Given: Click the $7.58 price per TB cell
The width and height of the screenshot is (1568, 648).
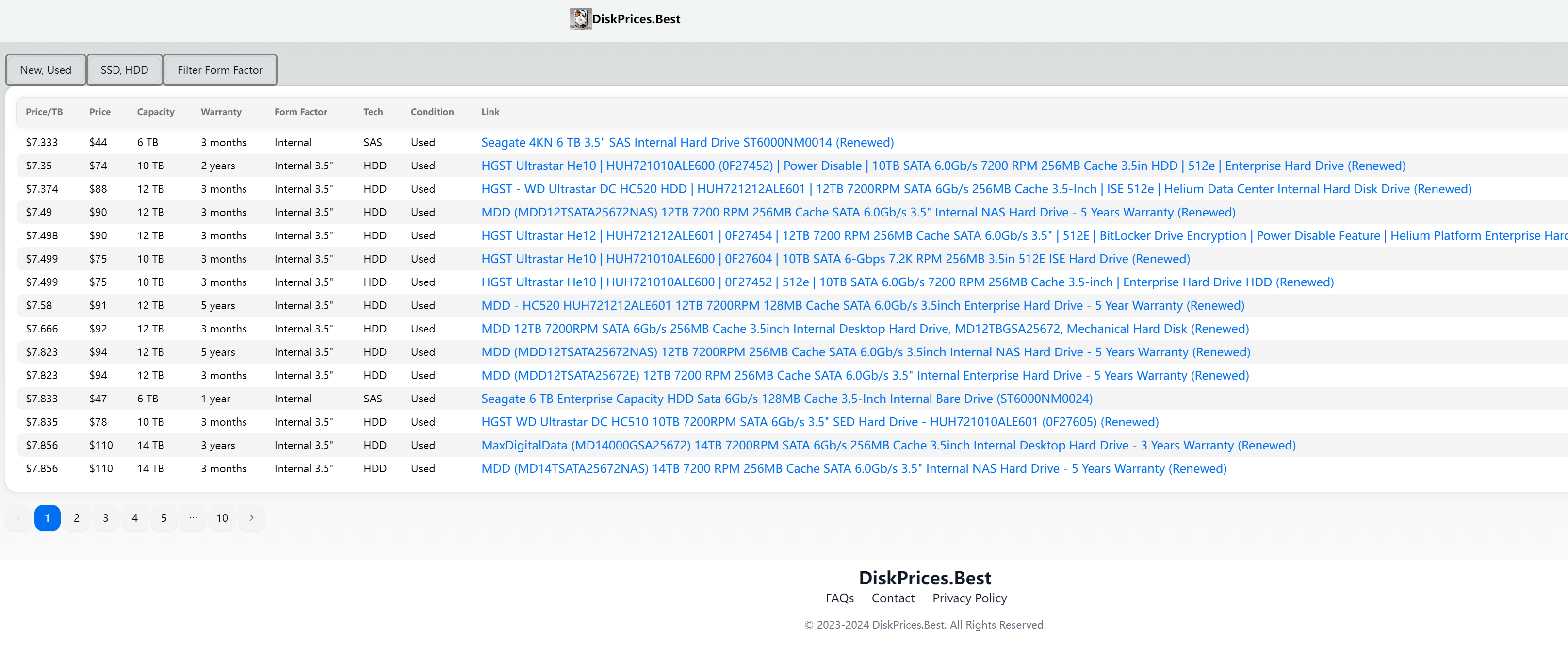Looking at the screenshot, I should click(39, 306).
